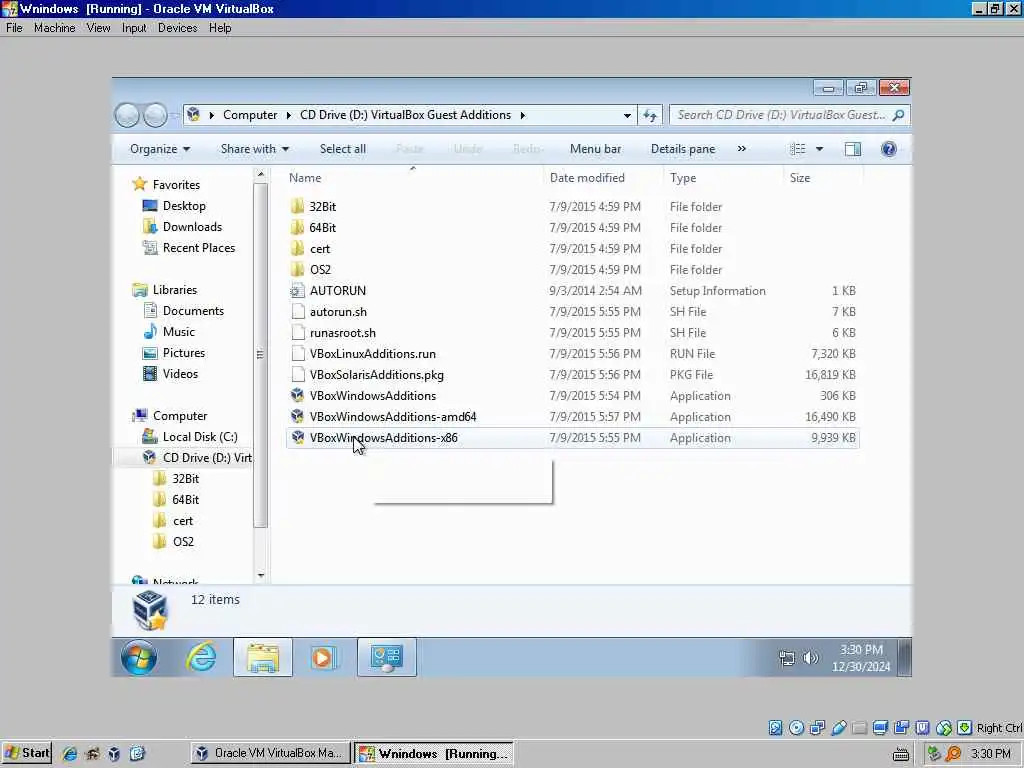Click VirtualBox optical disk status icon

796,728
